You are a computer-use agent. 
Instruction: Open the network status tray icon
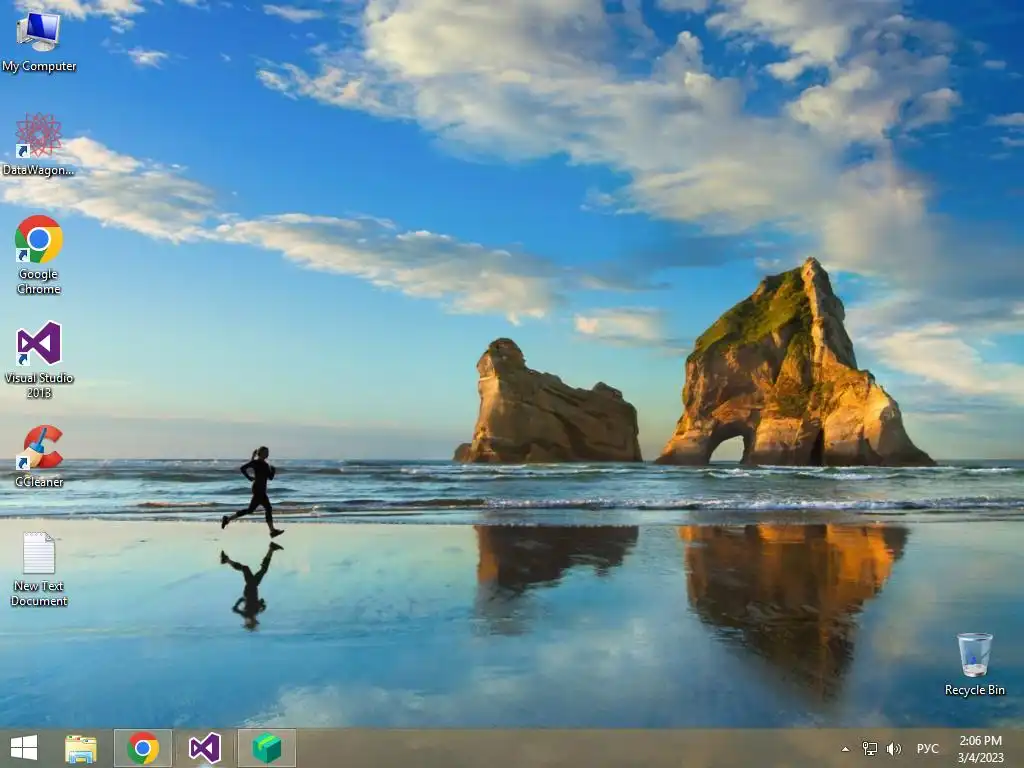870,749
